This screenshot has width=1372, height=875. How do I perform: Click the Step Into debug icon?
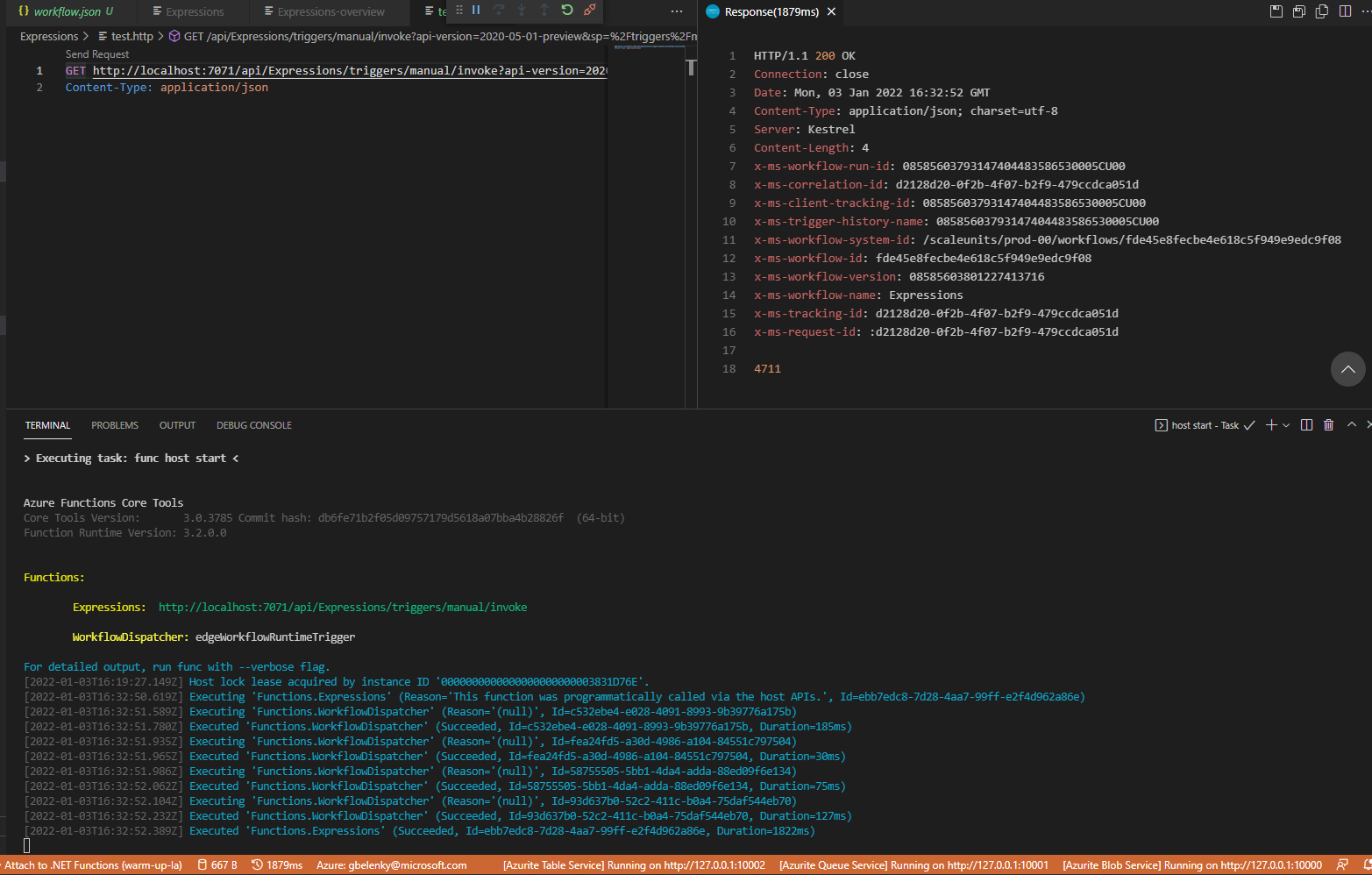click(x=522, y=11)
